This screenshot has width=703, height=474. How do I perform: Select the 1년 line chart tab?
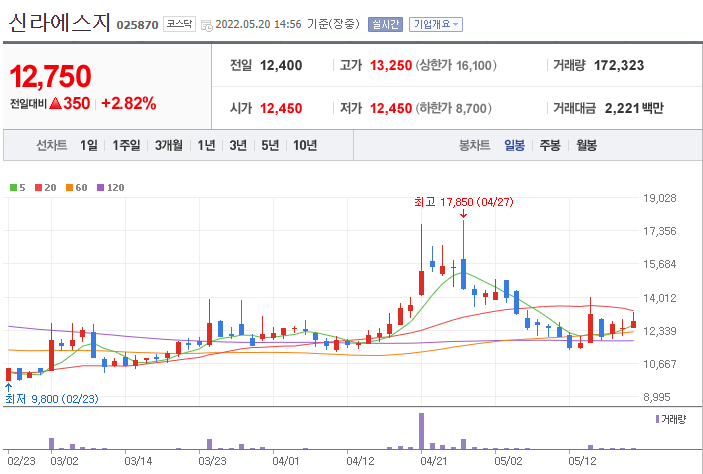click(x=206, y=145)
